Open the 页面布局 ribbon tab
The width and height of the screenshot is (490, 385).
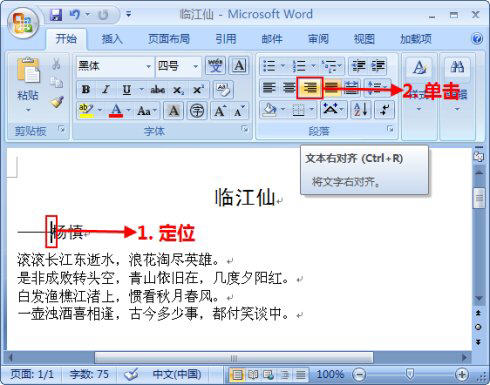pyautogui.click(x=169, y=39)
